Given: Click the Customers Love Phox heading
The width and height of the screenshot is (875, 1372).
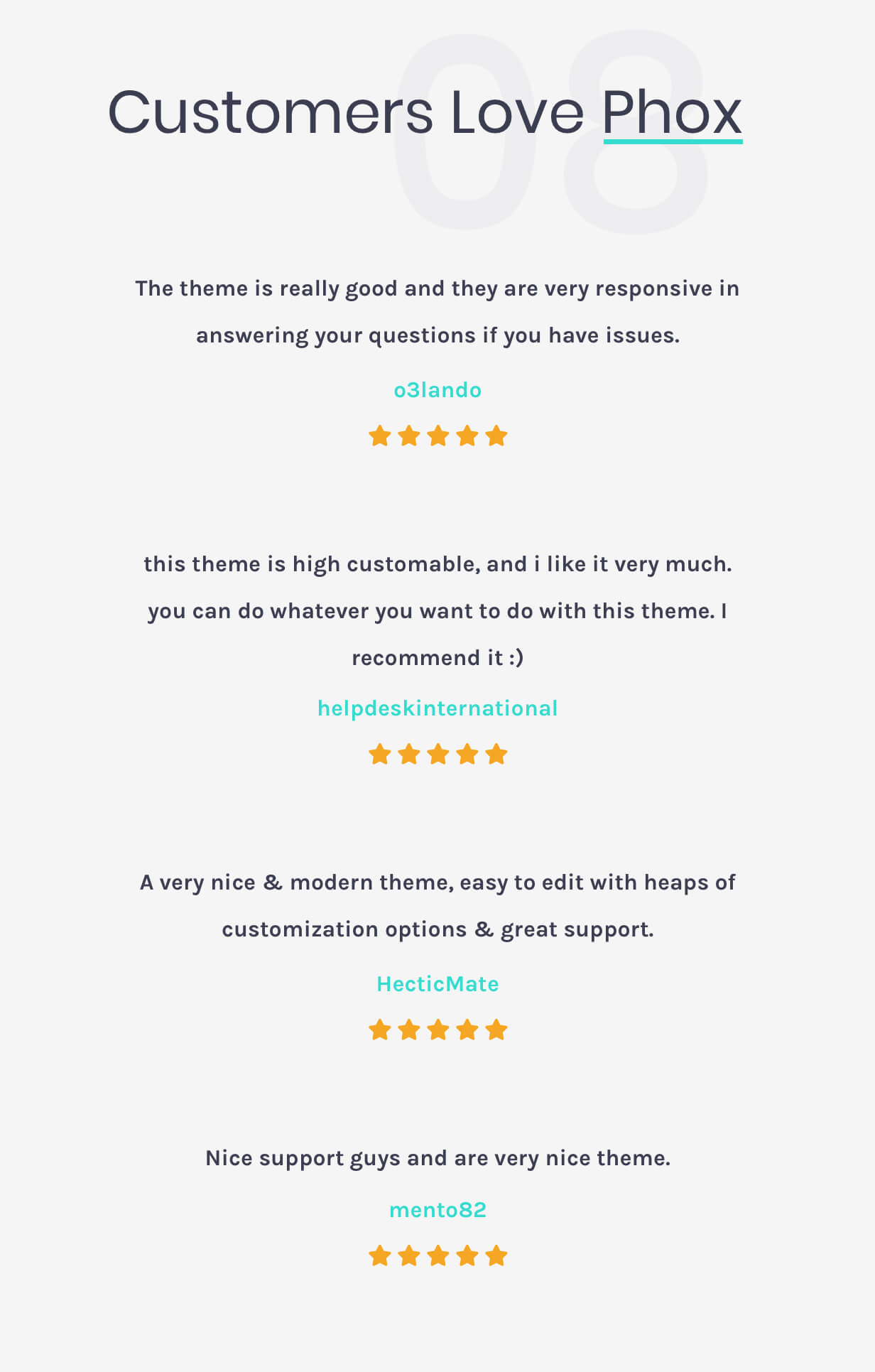Looking at the screenshot, I should 425,112.
